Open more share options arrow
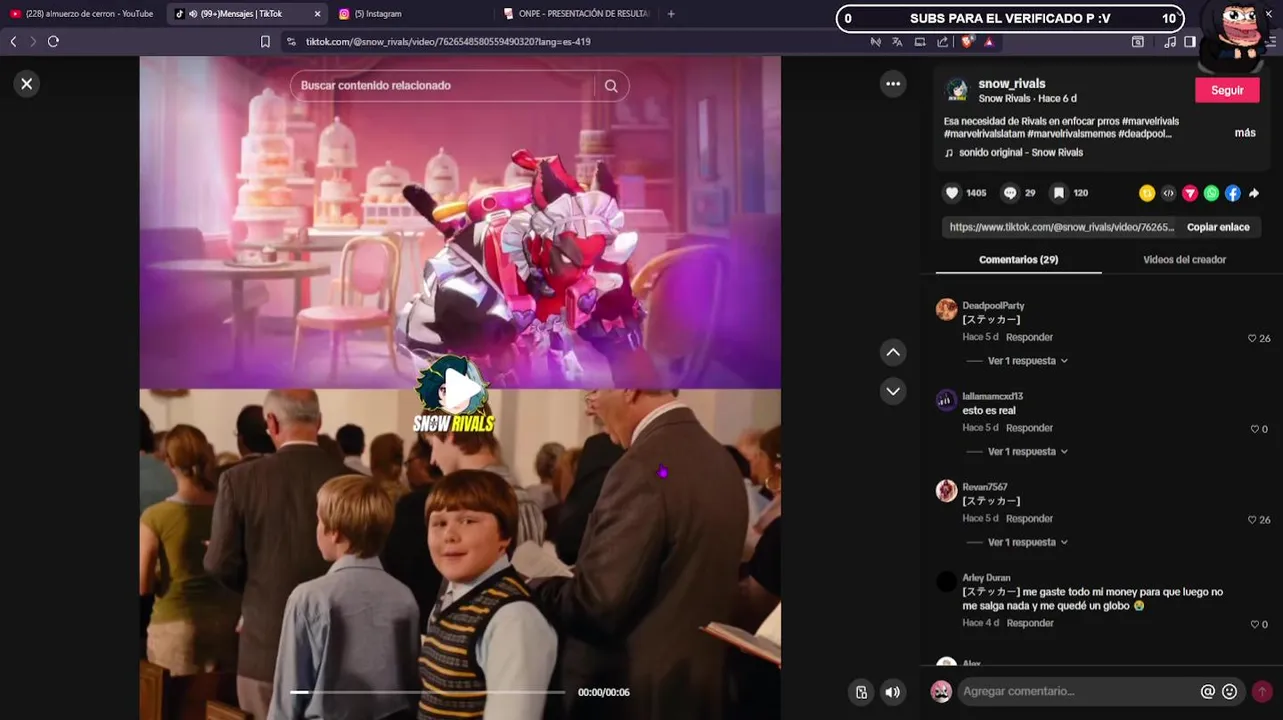 (x=1254, y=193)
